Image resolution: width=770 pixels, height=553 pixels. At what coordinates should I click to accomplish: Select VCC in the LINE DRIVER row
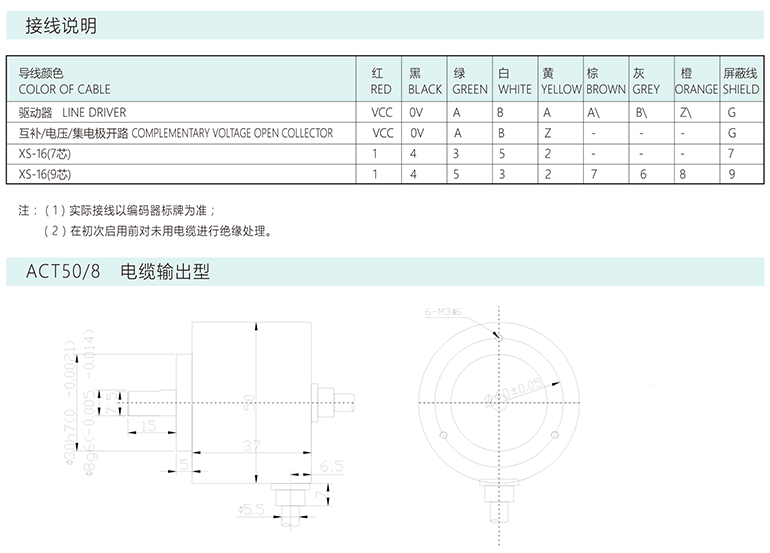coord(382,112)
